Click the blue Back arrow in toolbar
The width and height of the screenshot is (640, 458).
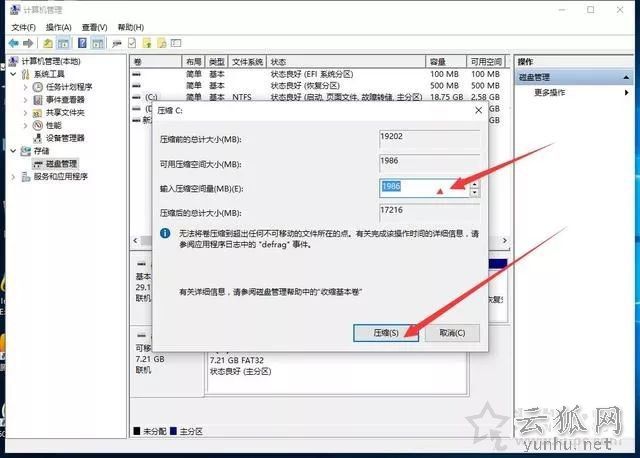pos(13,43)
